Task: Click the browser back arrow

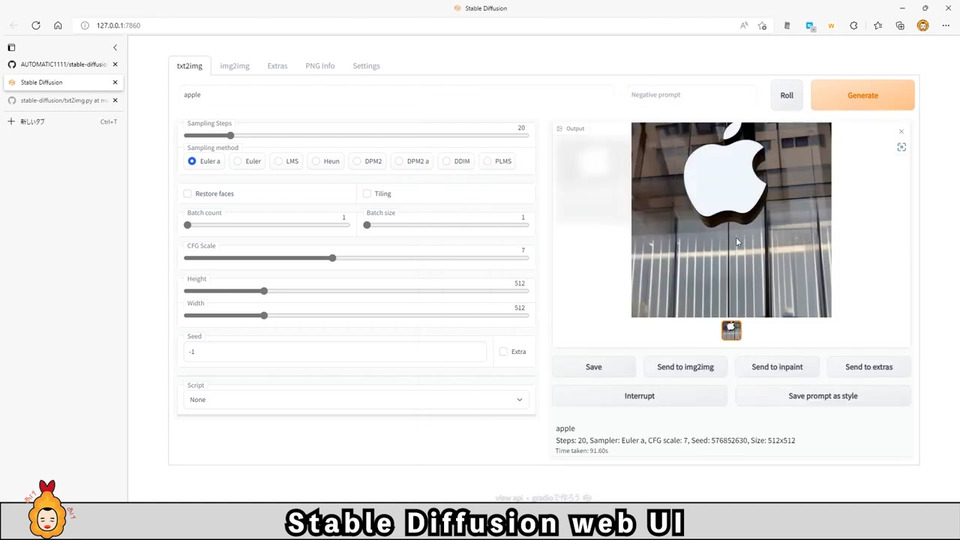Action: pyautogui.click(x=14, y=25)
